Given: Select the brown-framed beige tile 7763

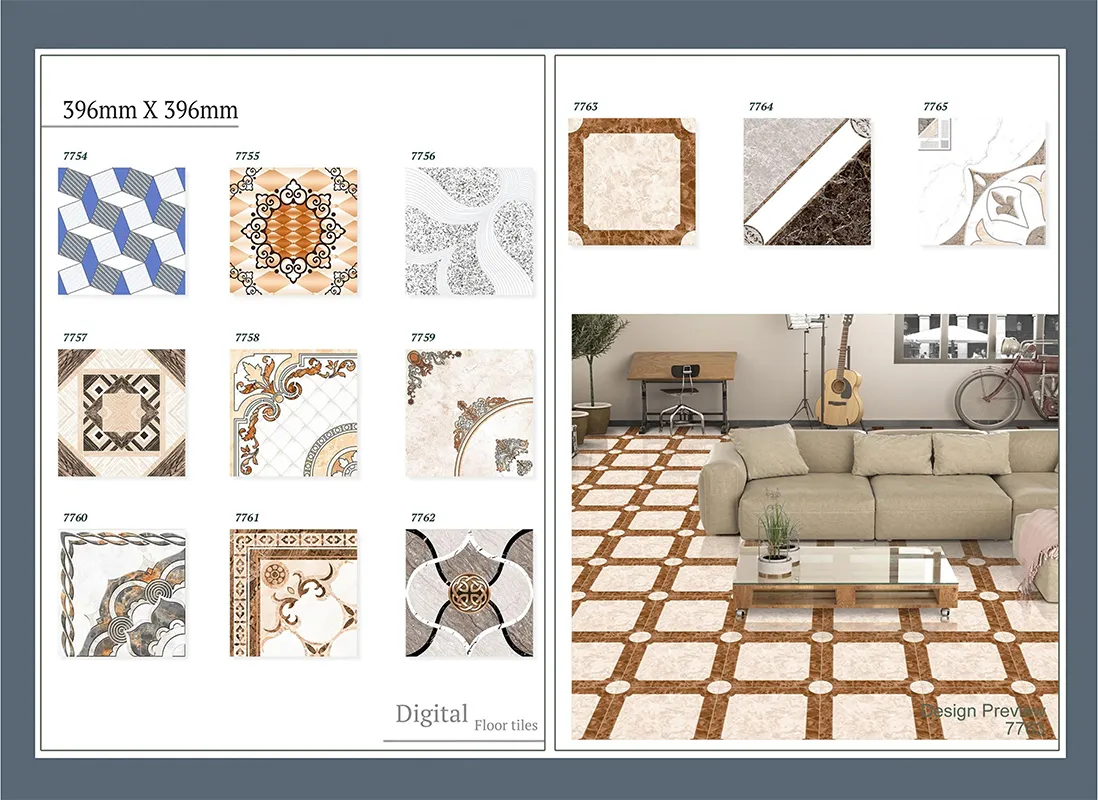Looking at the screenshot, I should (631, 181).
